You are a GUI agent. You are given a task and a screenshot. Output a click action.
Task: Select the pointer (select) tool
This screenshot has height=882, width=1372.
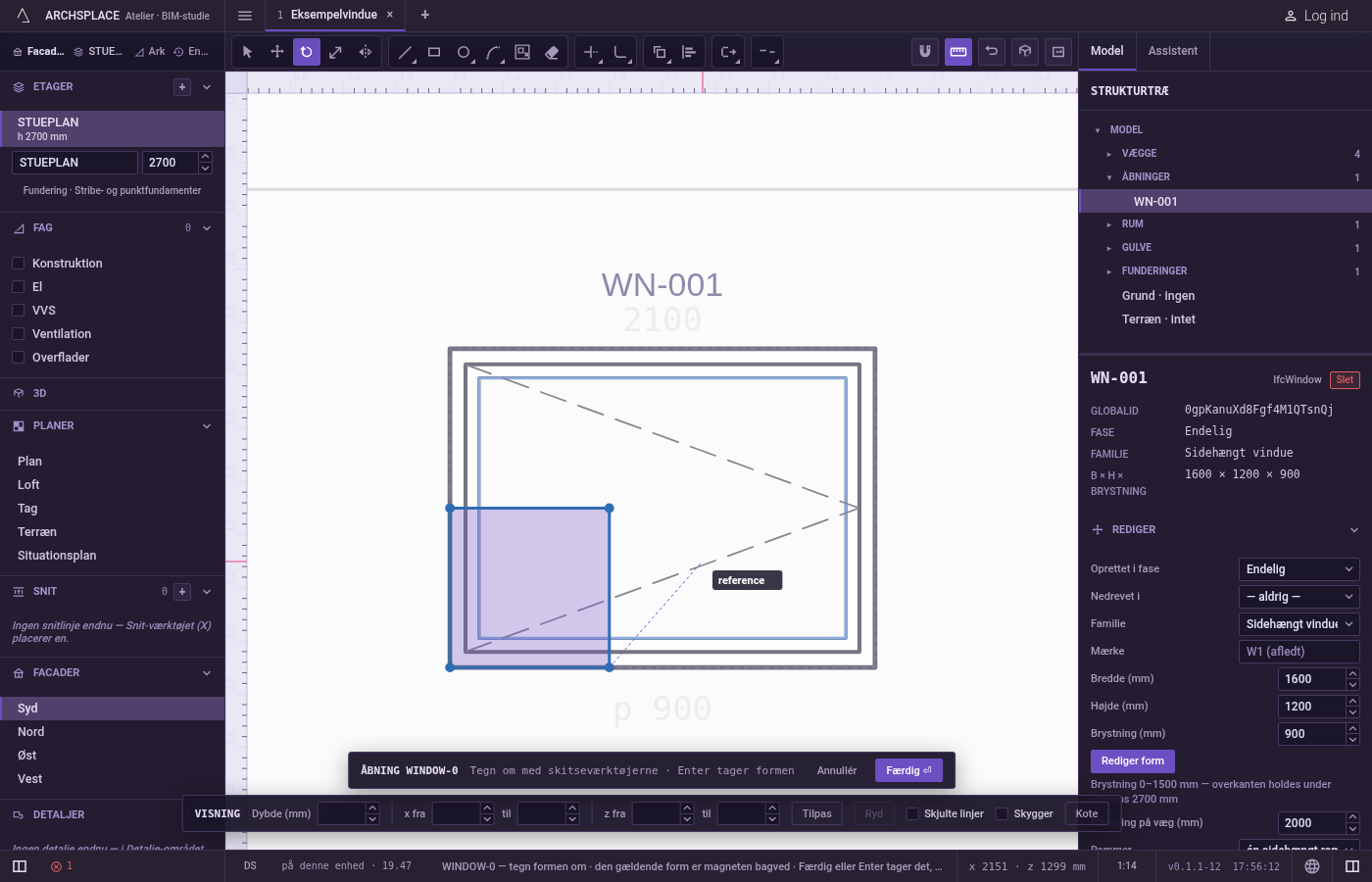tap(248, 52)
